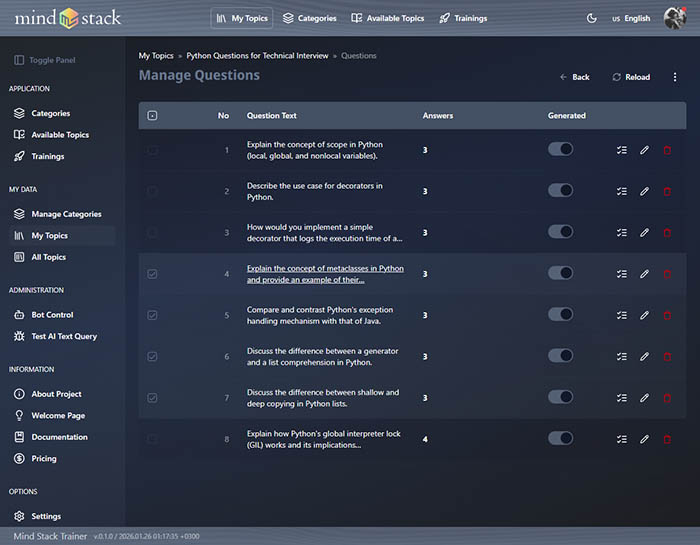Open answers list for question 1
The width and height of the screenshot is (700, 545).
click(x=621, y=150)
